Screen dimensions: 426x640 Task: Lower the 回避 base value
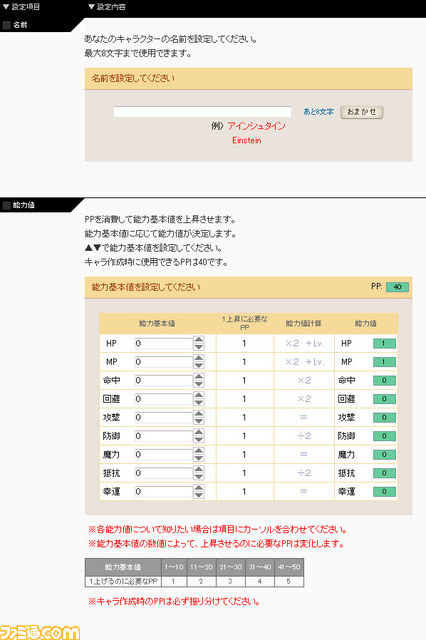199,402
